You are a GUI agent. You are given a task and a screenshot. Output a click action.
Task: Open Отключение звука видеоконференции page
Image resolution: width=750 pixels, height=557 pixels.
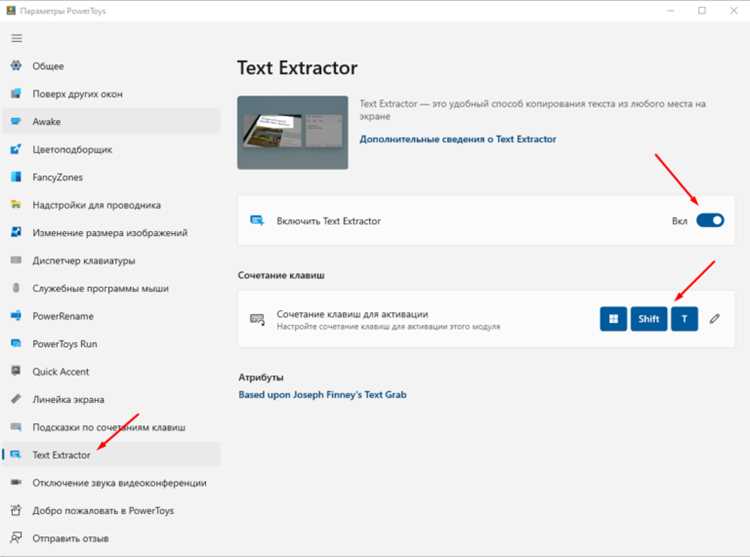pos(111,483)
